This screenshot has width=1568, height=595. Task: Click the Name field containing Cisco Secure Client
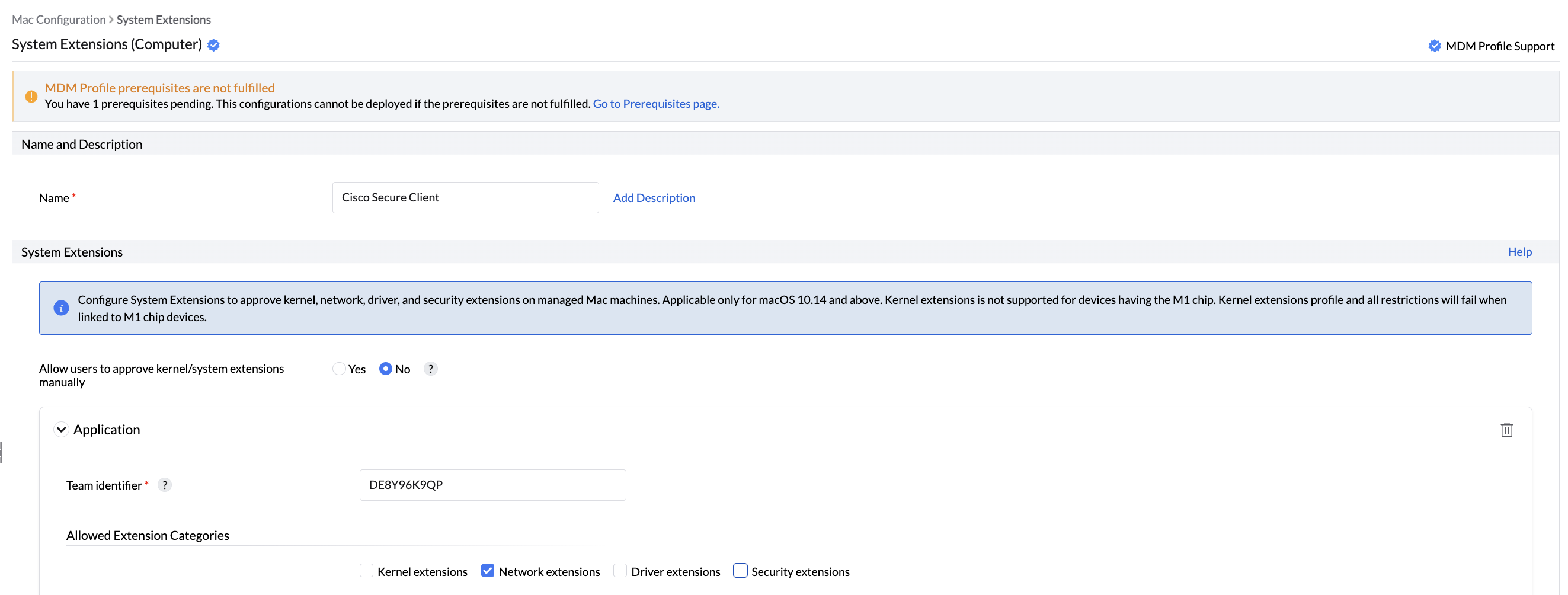(x=465, y=197)
